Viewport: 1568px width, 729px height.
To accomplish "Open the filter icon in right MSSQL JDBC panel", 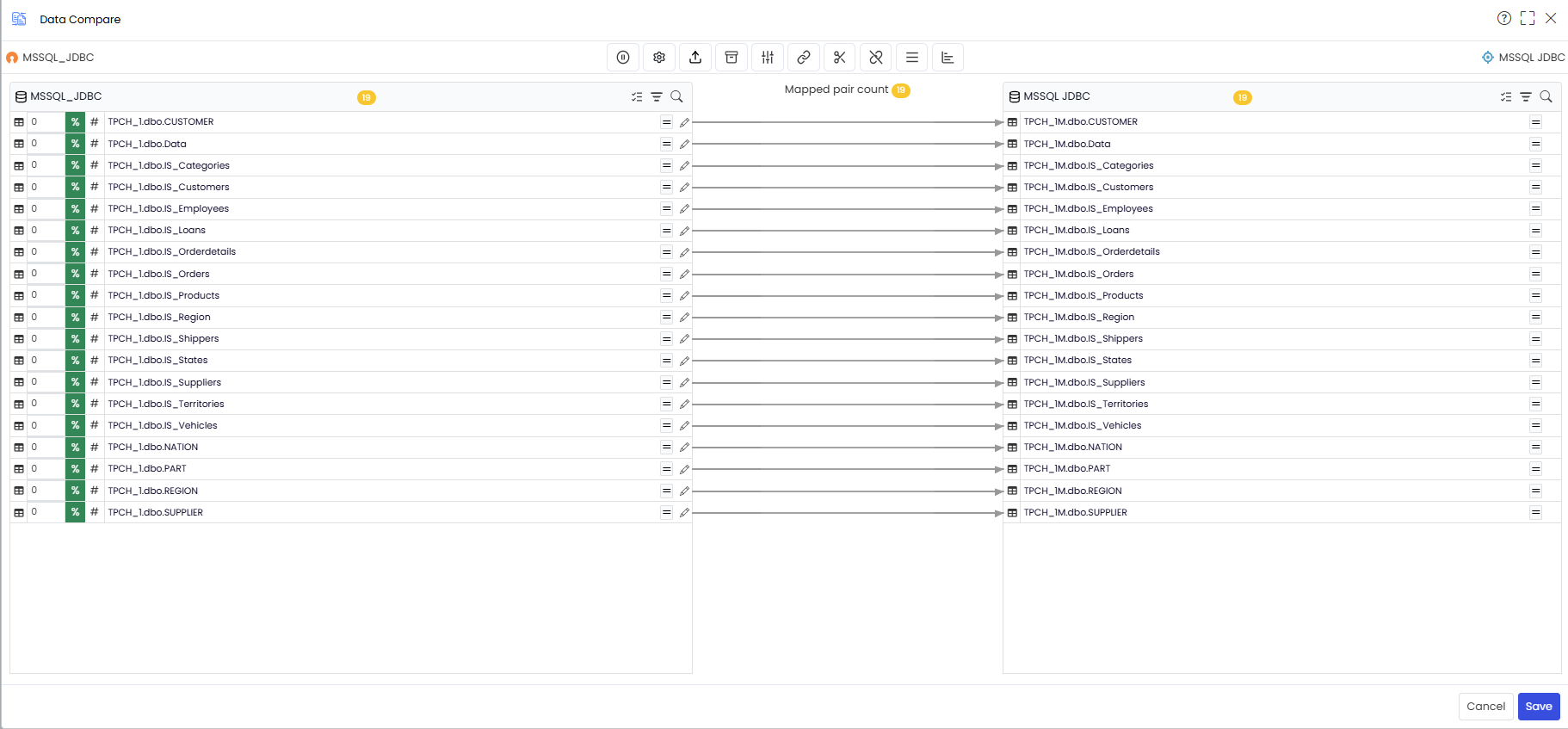I will click(x=1526, y=97).
